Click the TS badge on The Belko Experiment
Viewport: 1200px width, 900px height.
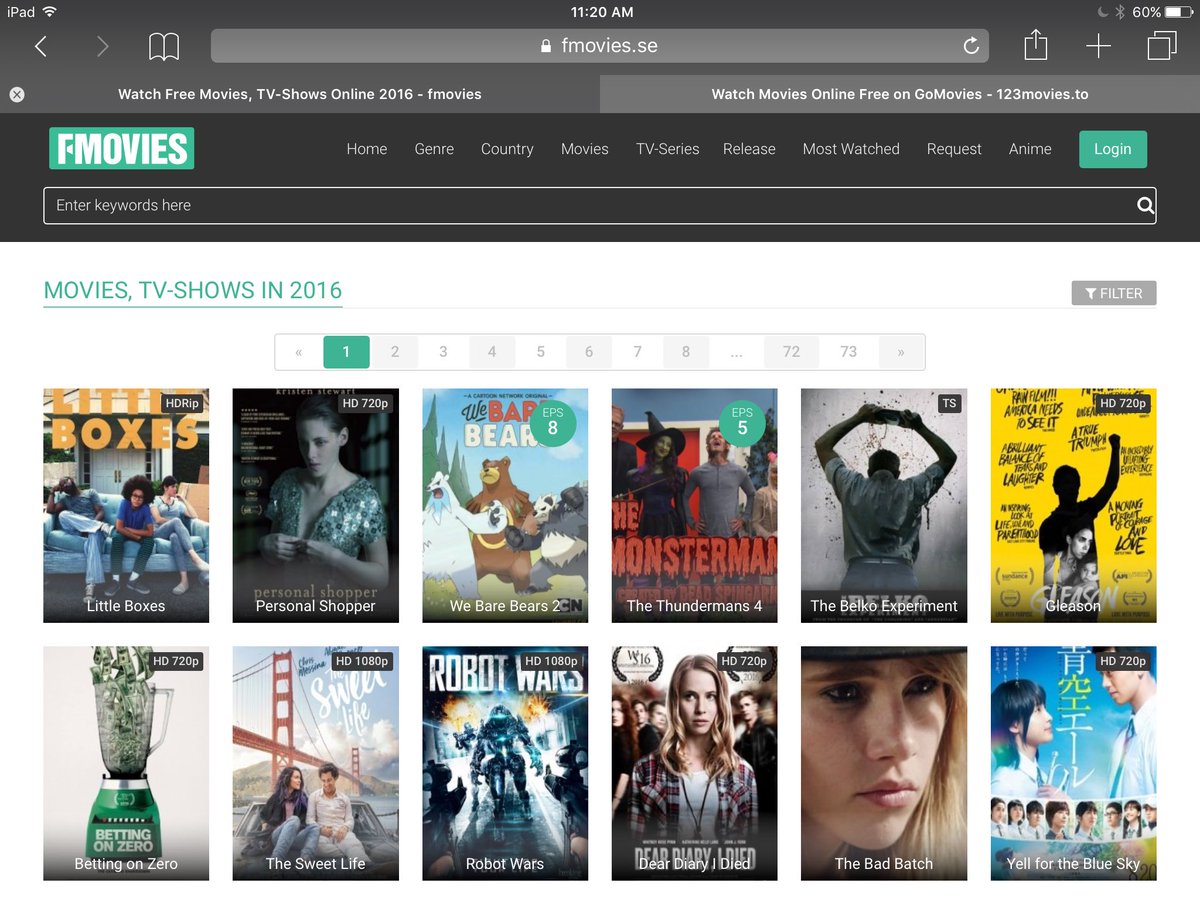pos(949,403)
